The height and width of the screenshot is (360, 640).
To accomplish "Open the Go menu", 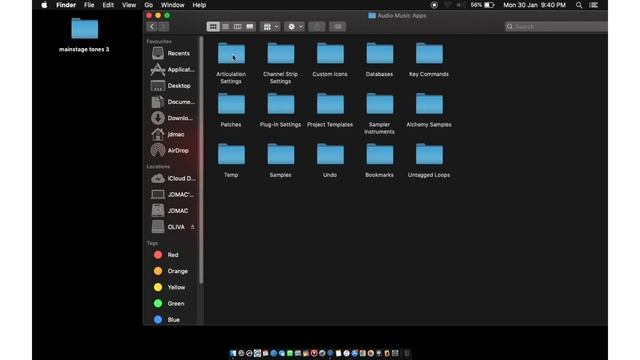I will pyautogui.click(x=149, y=5).
